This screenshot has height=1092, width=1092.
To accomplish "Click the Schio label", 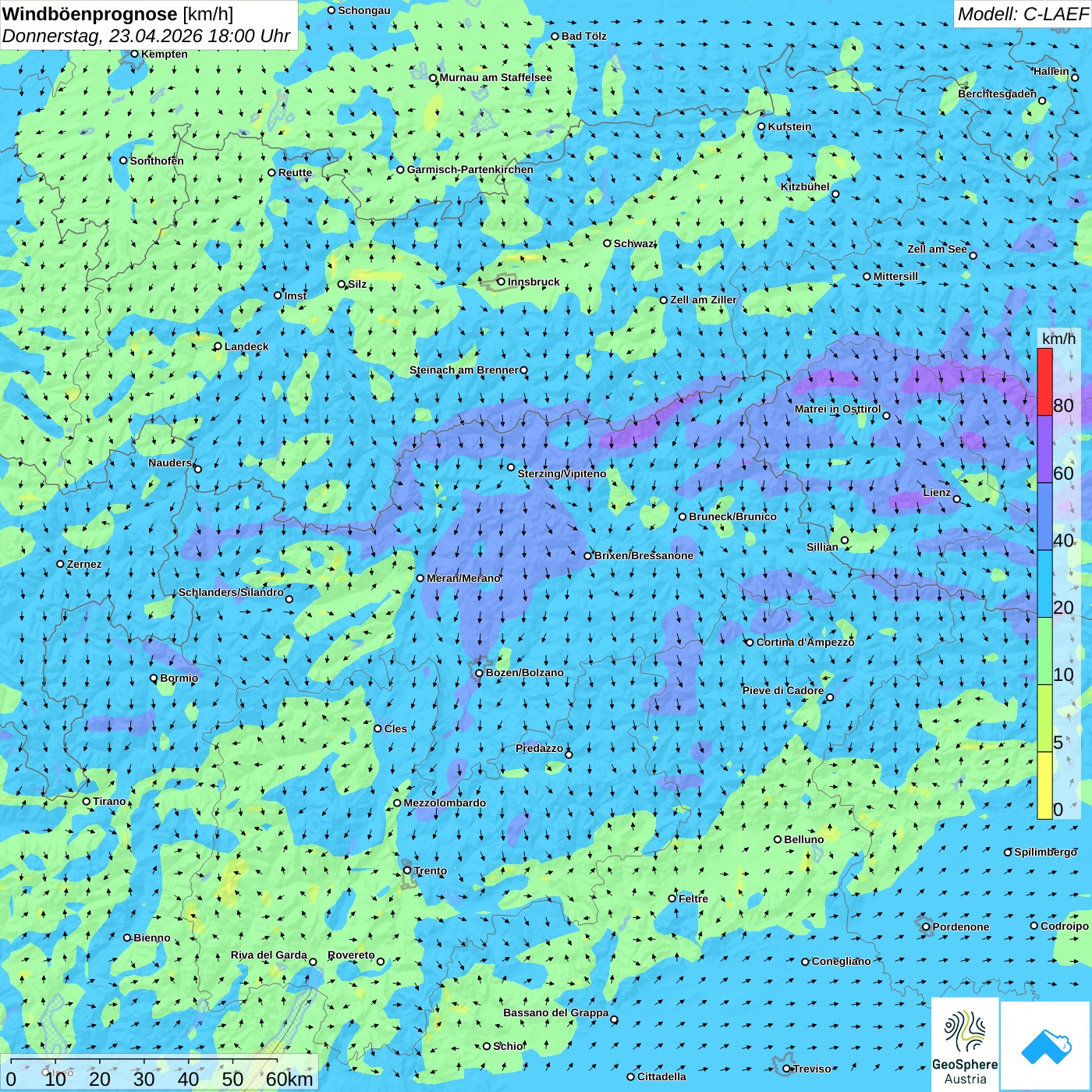I will pos(509,1046).
